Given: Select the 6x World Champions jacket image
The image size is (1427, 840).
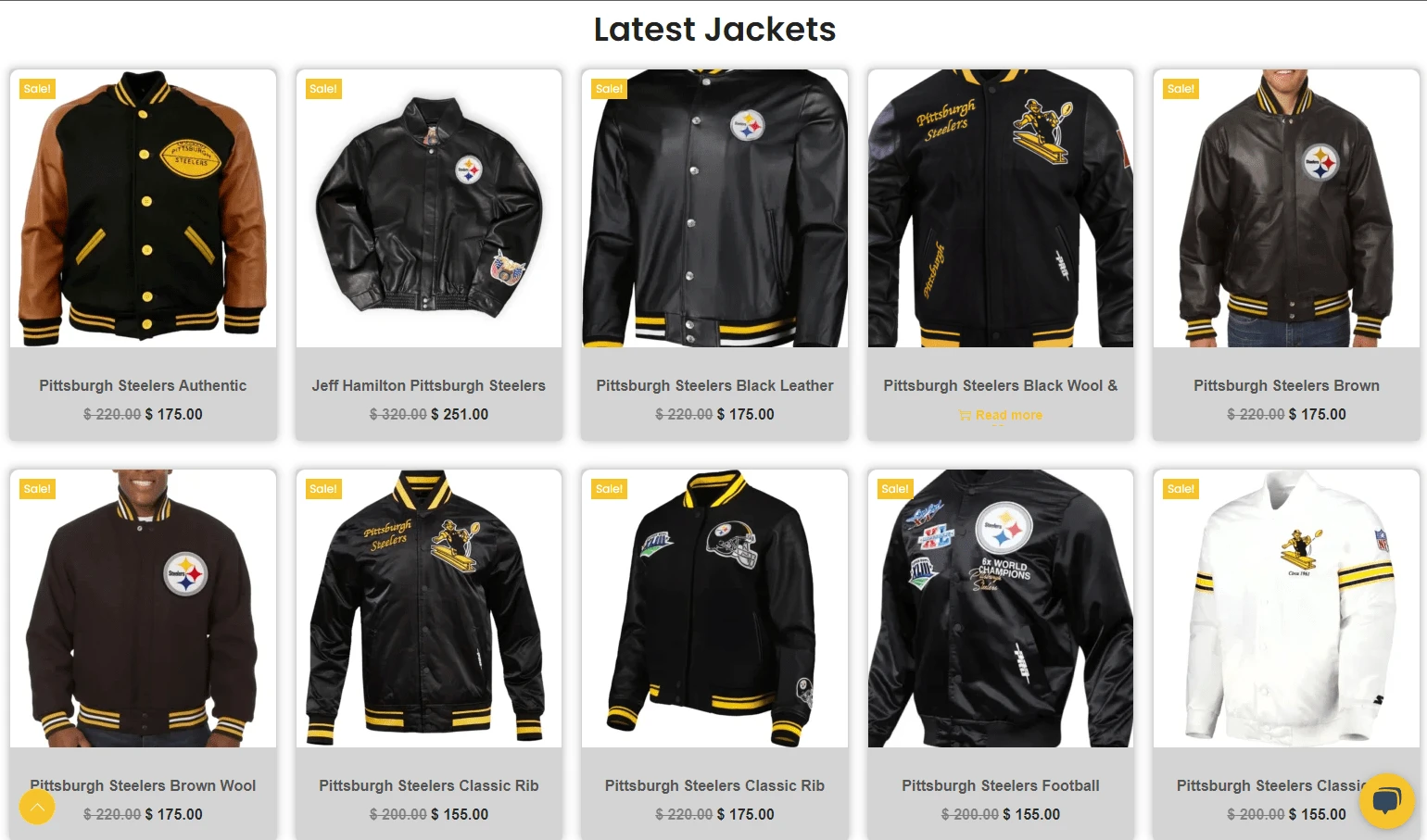Looking at the screenshot, I should (x=1001, y=608).
